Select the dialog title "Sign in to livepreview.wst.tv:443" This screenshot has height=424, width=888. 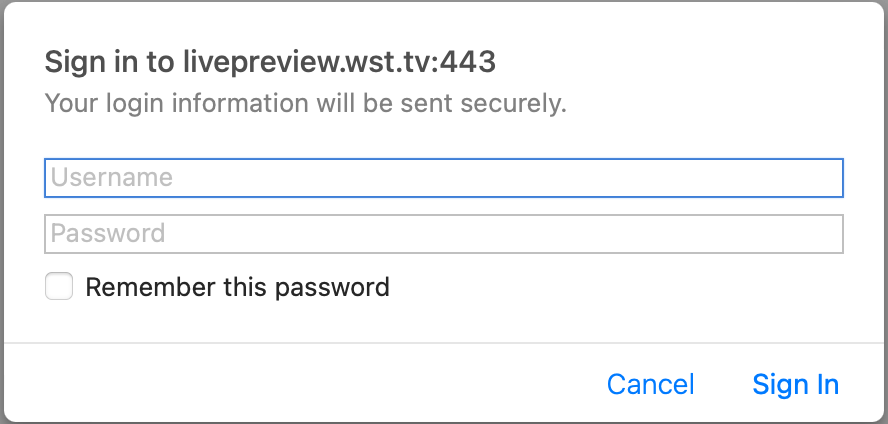270,63
